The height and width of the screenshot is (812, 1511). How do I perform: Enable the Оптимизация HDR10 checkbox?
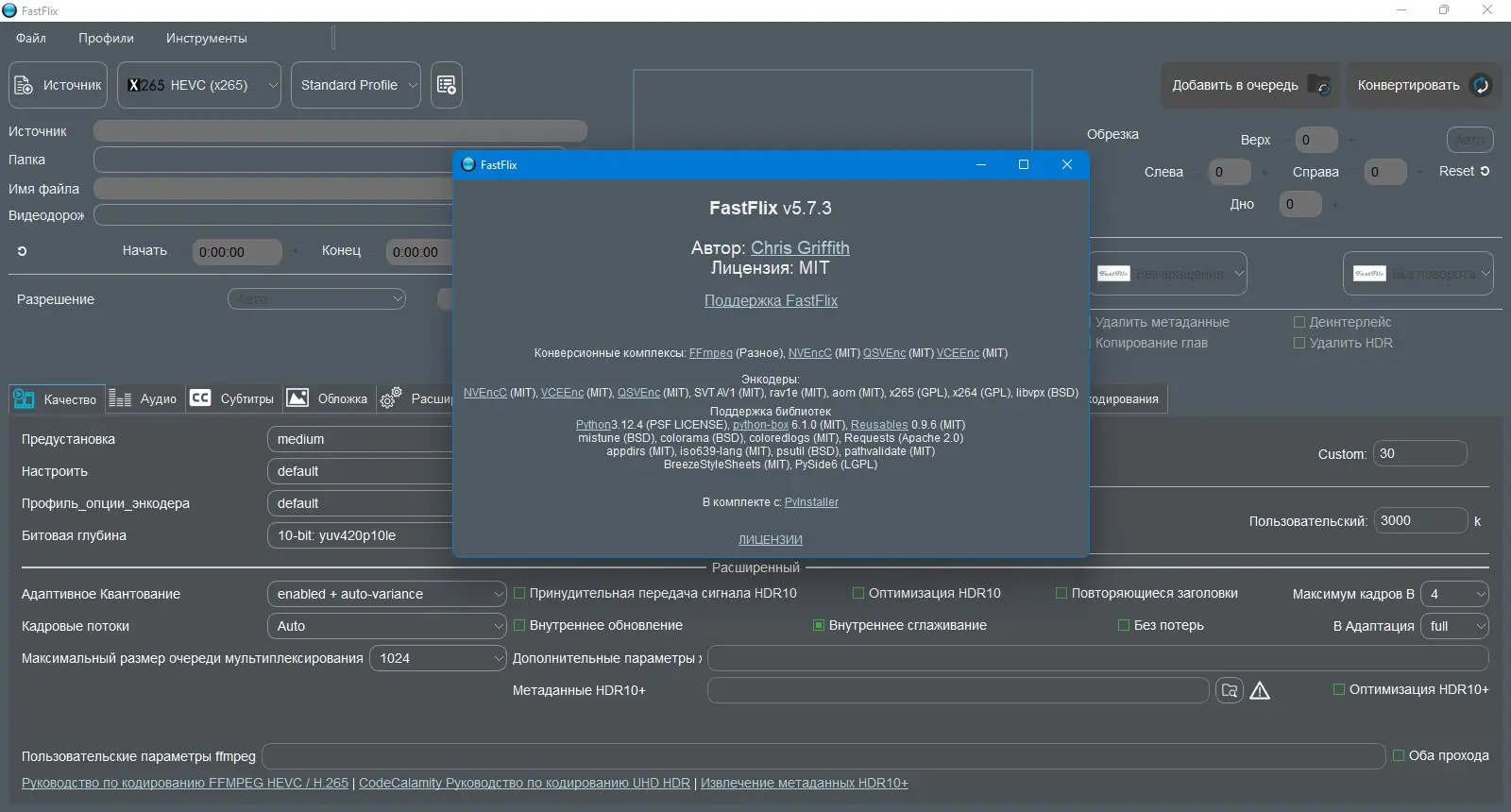[858, 593]
